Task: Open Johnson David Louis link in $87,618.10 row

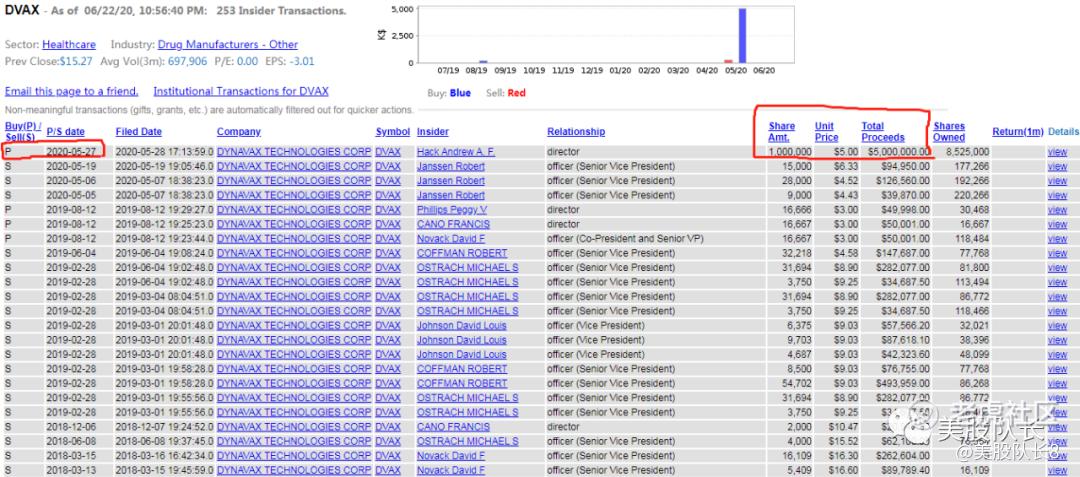Action: pyautogui.click(x=461, y=340)
